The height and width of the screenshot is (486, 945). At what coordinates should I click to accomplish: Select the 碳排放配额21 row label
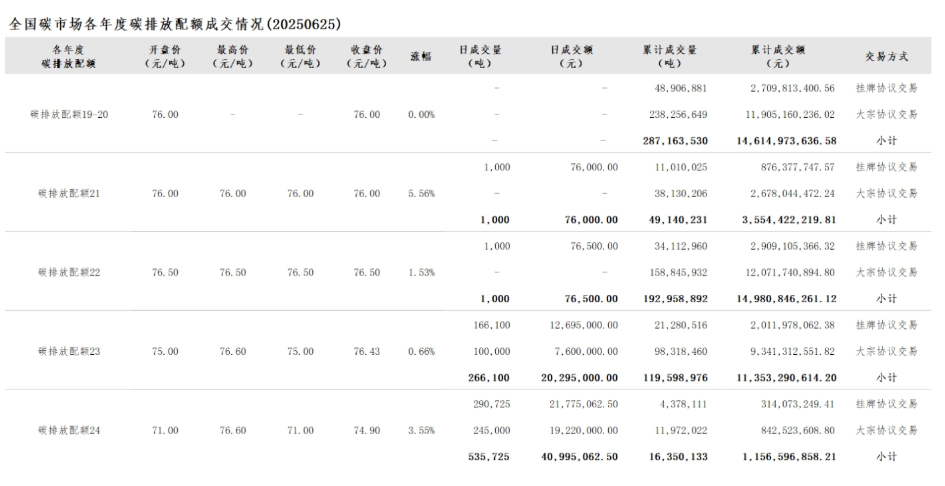click(69, 193)
